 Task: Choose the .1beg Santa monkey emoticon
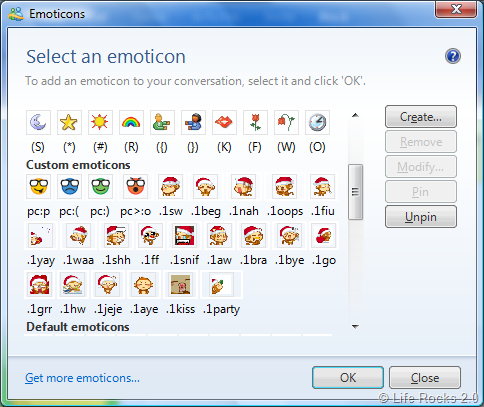[x=206, y=186]
